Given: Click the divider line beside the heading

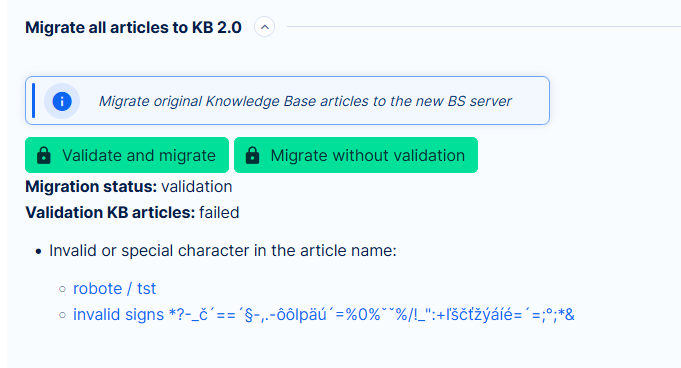Looking at the screenshot, I should (x=484, y=27).
